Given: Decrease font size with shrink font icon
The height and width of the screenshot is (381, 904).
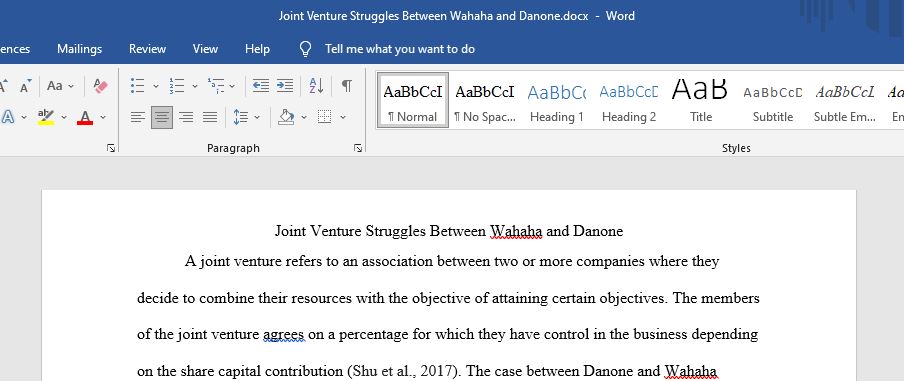Looking at the screenshot, I should [25, 86].
